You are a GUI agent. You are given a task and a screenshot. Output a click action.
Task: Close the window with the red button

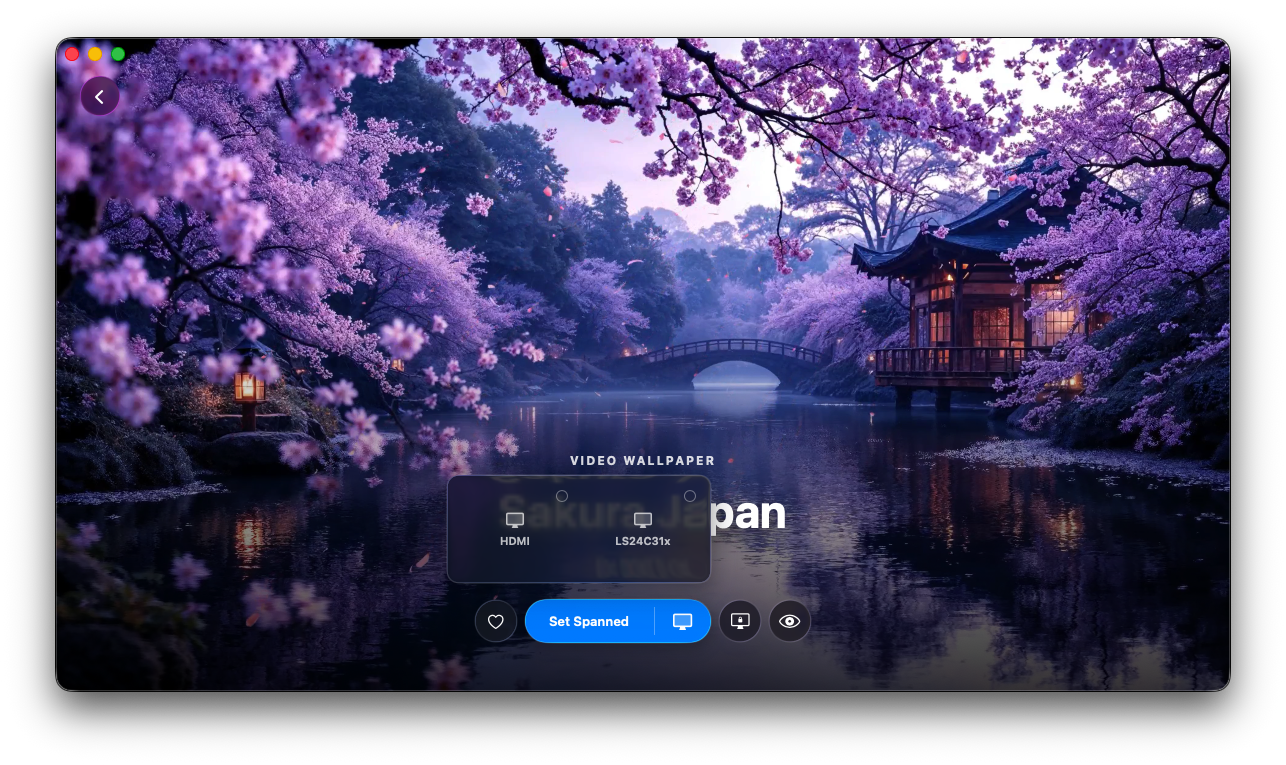click(x=72, y=54)
